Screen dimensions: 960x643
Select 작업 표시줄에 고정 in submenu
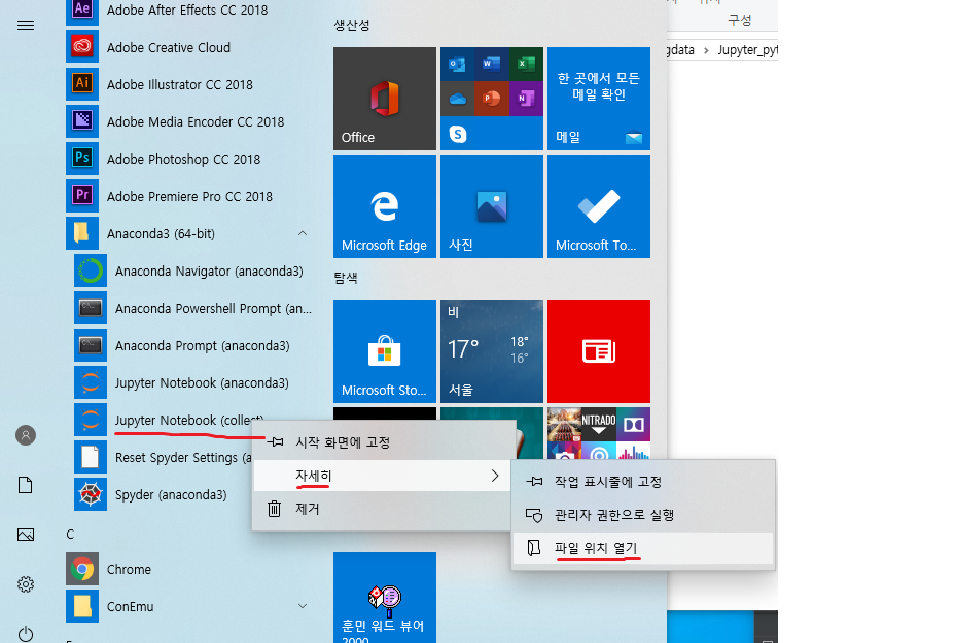pyautogui.click(x=643, y=482)
